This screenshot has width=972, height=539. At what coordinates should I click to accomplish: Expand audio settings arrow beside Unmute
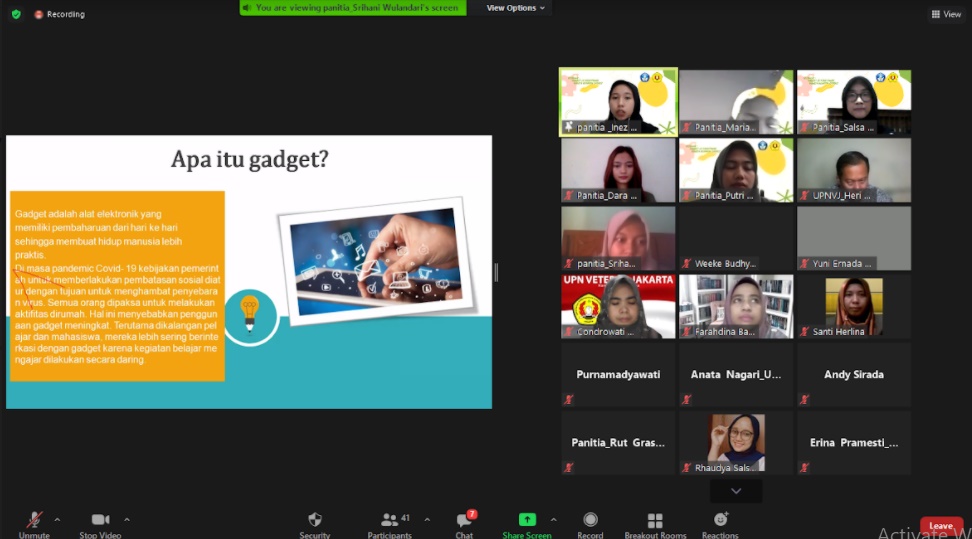coord(57,519)
